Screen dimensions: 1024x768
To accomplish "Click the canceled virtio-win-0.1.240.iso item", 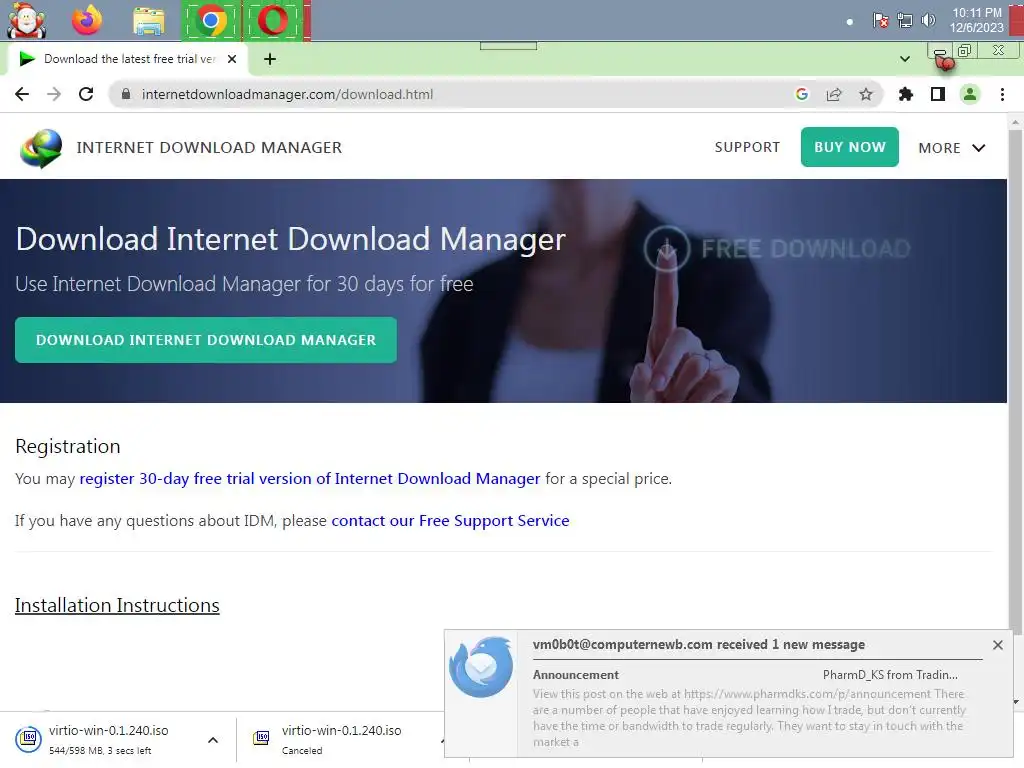I will coord(341,739).
